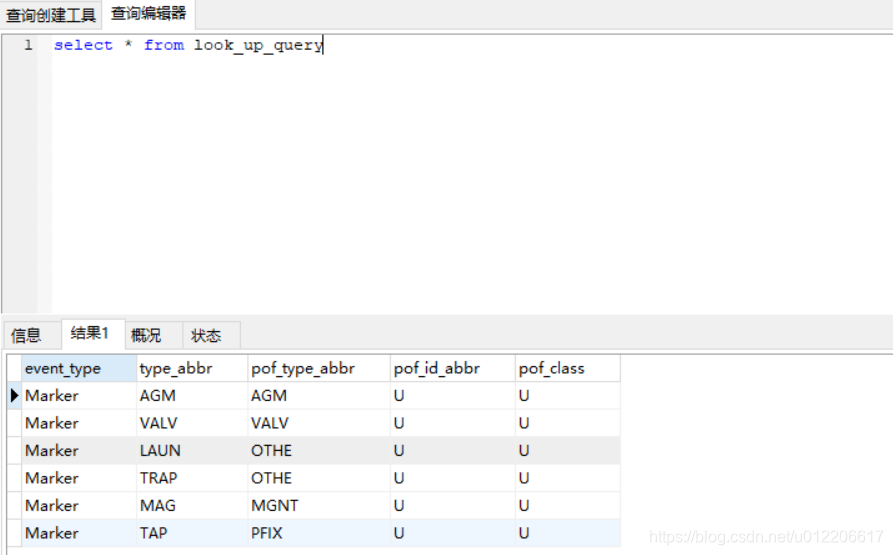Click the PFIX cell in last row

[x=319, y=533]
